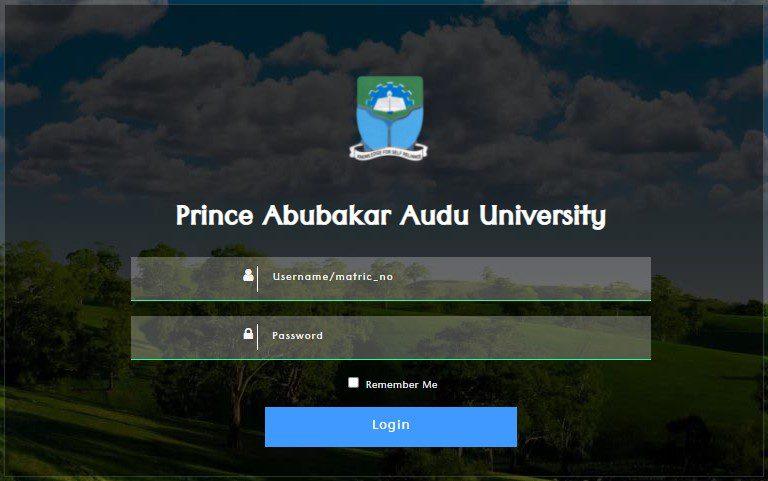Click the blue gear emblem in the crest
Image resolution: width=768 pixels, height=481 pixels.
tap(390, 96)
